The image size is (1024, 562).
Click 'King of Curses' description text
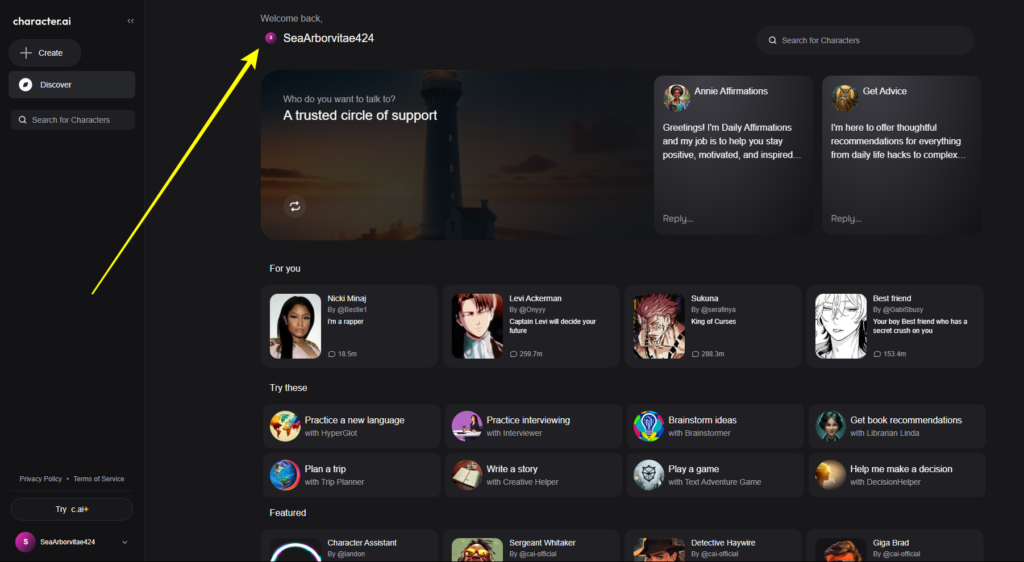713,321
